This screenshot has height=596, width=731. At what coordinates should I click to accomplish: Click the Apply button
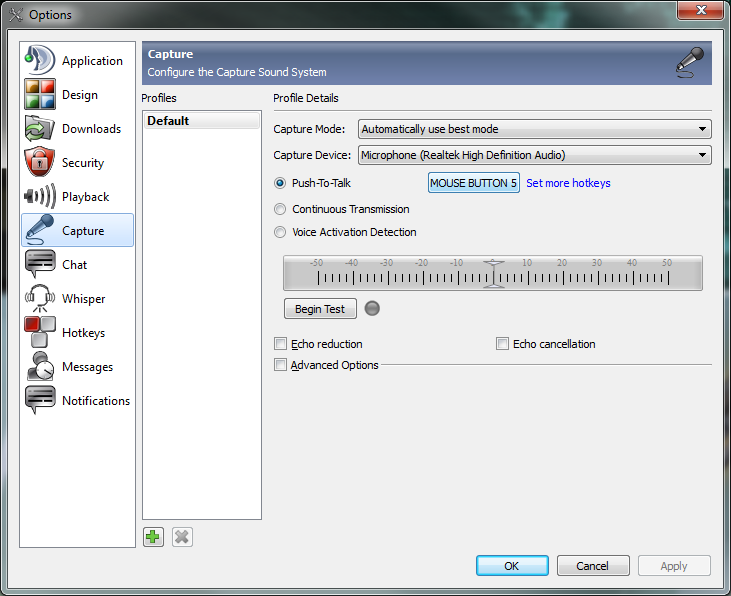tap(674, 566)
